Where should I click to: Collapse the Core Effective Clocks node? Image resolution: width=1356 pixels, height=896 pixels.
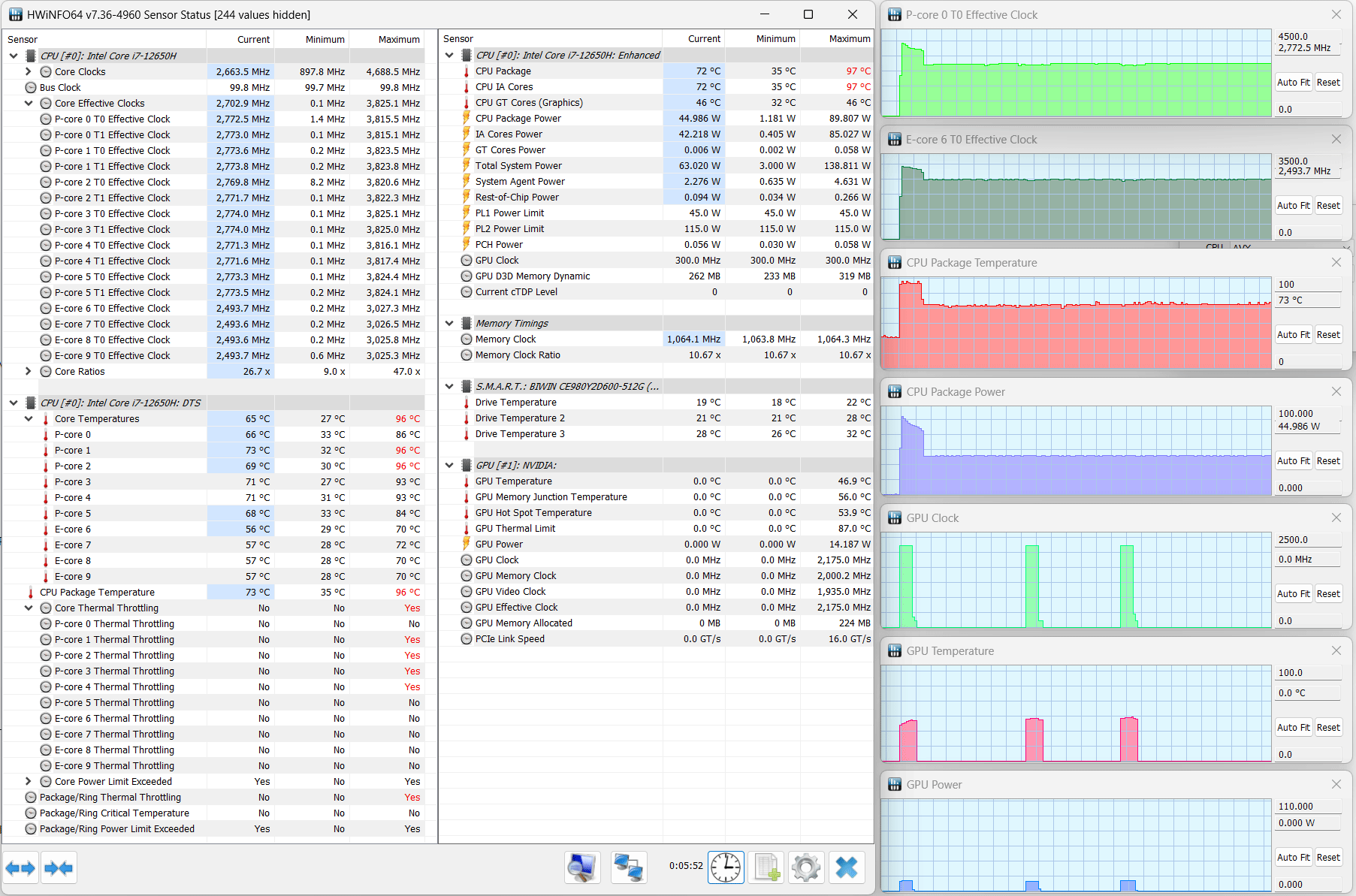[x=29, y=104]
